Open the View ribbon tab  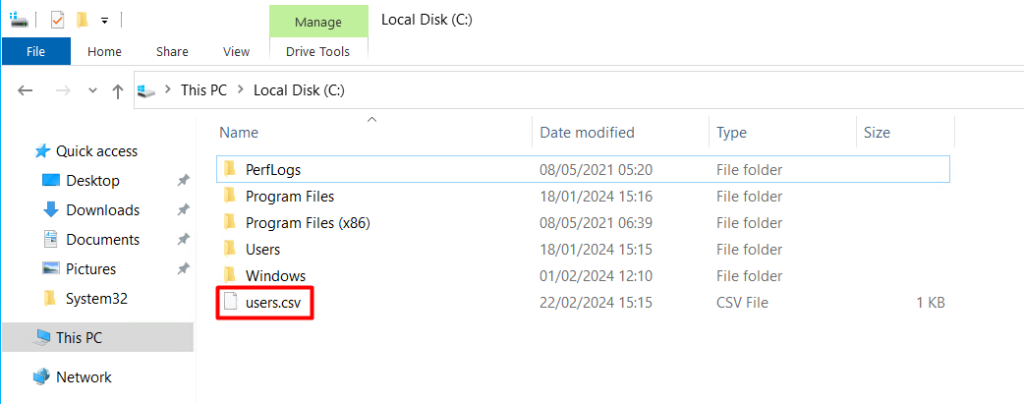[x=236, y=51]
